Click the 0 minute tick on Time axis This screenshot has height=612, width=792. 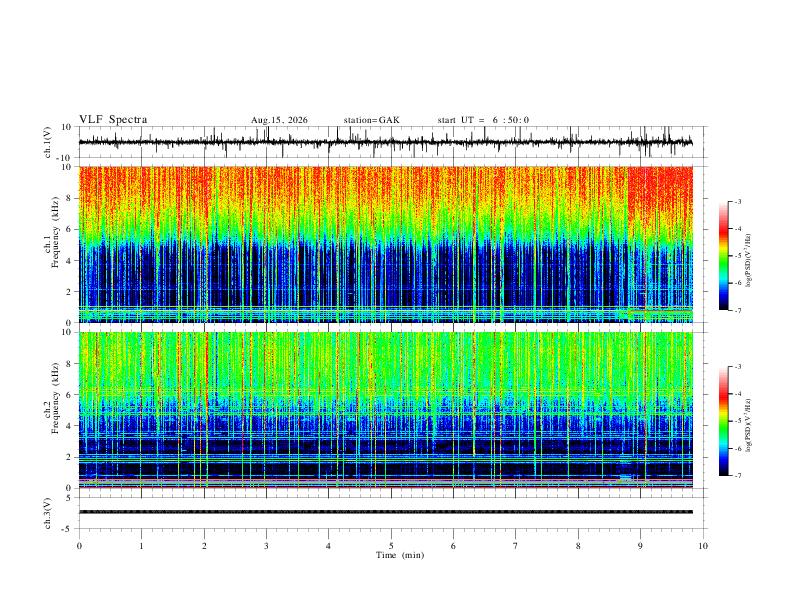pos(79,546)
